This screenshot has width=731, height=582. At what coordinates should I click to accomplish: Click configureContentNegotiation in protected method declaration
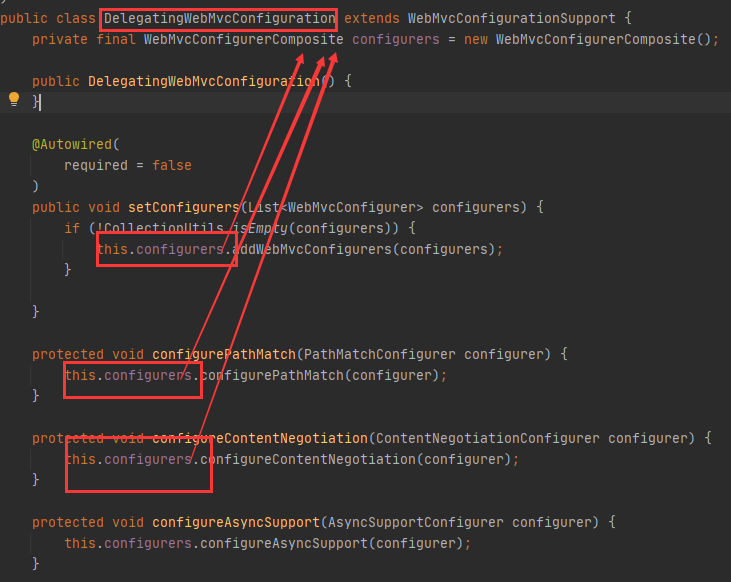(260, 438)
